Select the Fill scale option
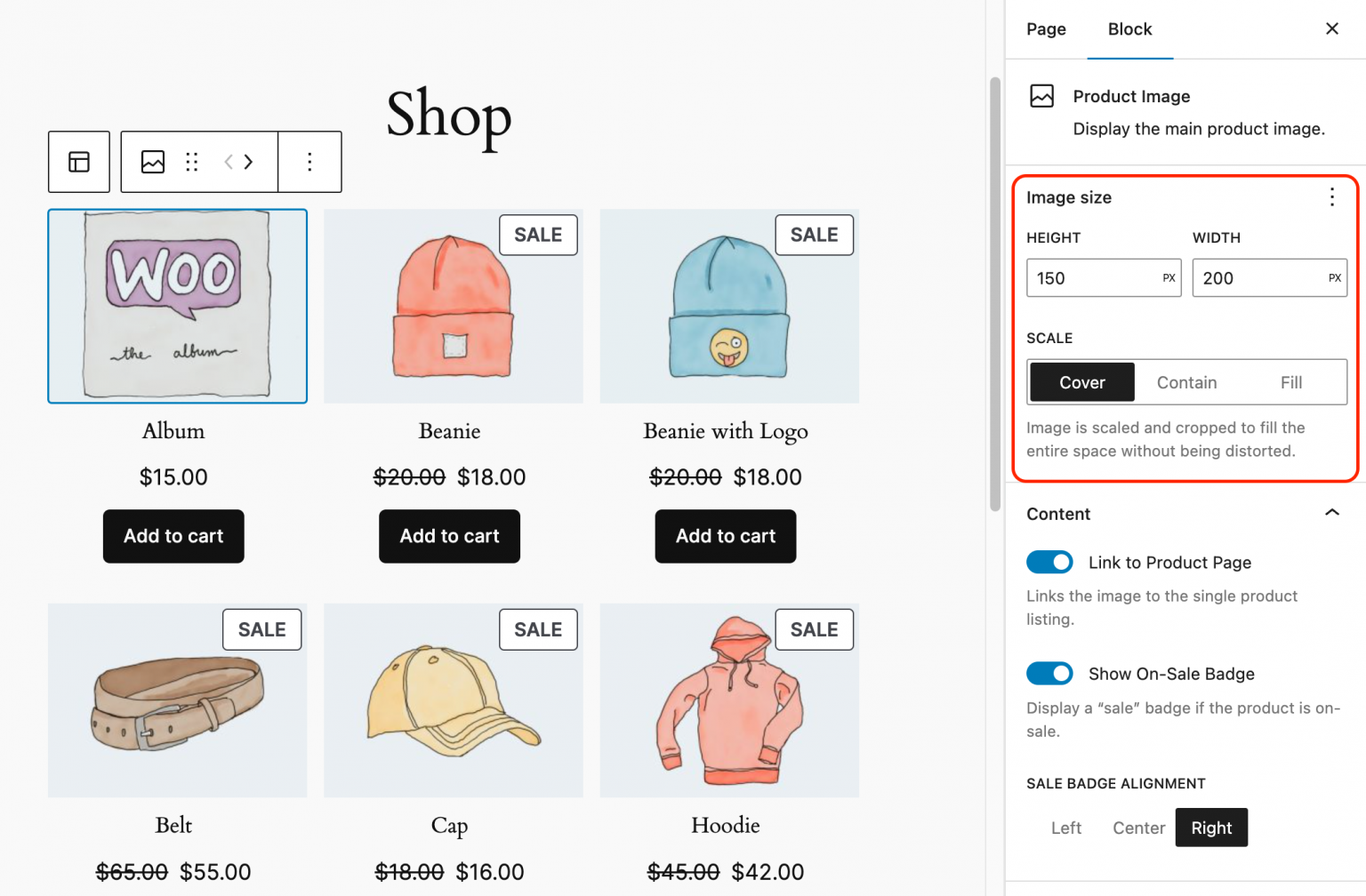1366x896 pixels. point(1291,381)
